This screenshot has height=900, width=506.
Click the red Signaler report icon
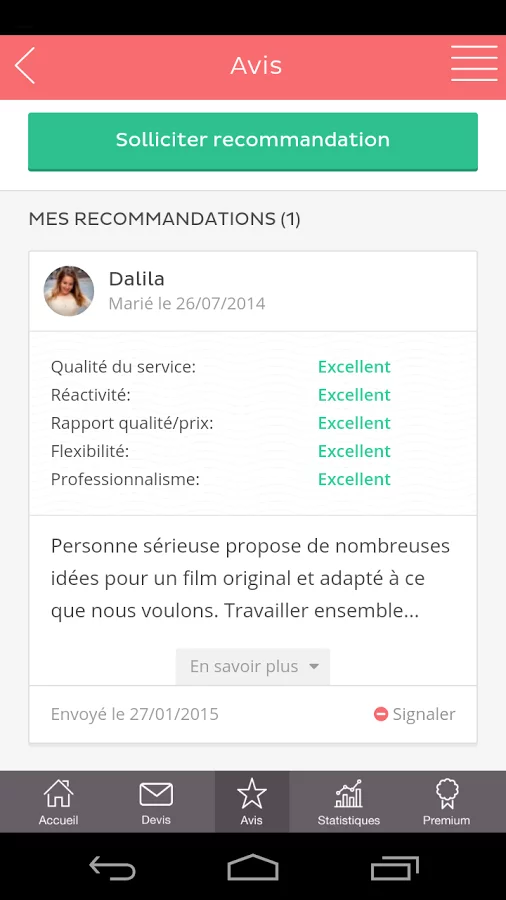tap(381, 714)
